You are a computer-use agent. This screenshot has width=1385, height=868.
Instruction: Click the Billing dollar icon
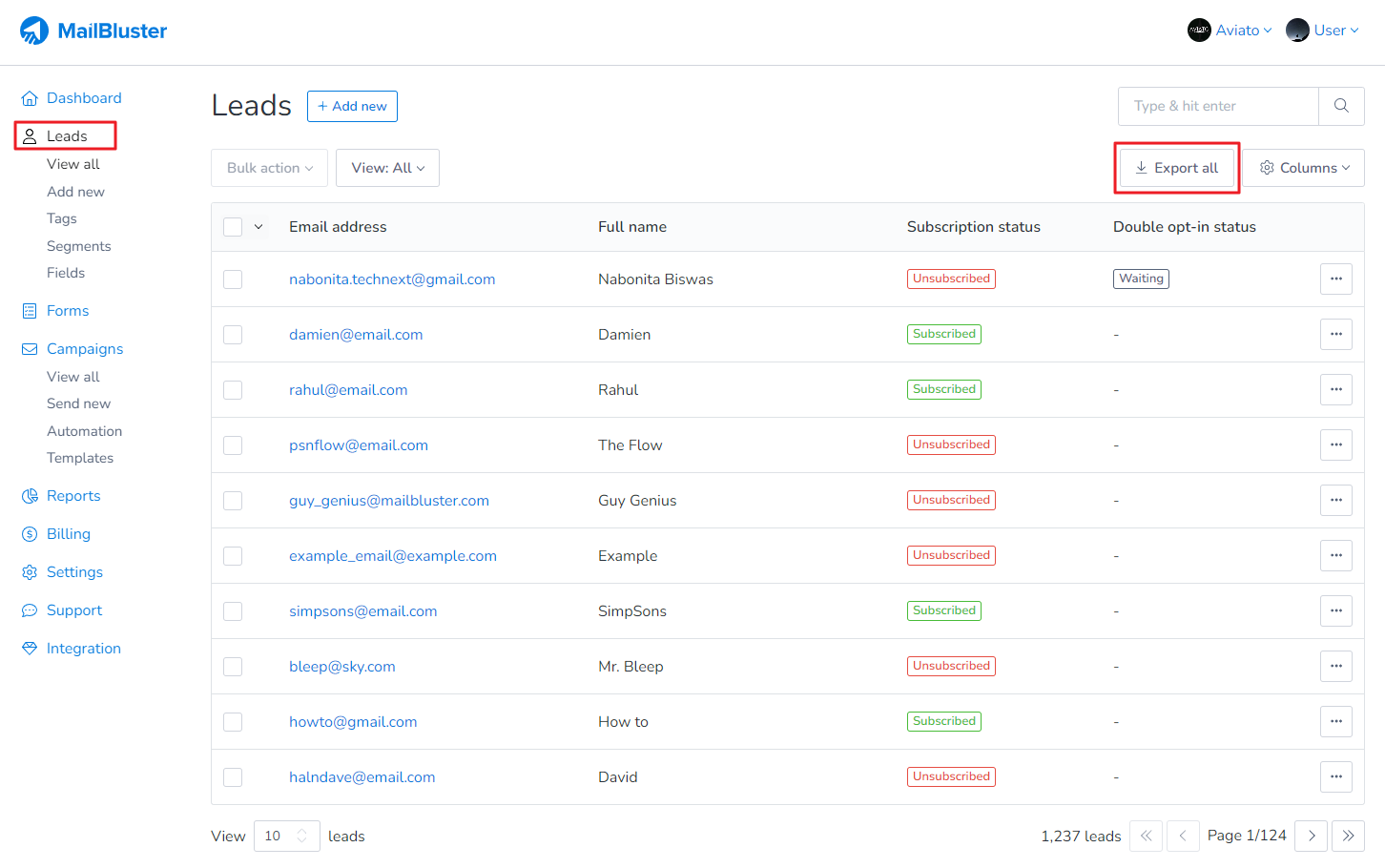tap(30, 534)
